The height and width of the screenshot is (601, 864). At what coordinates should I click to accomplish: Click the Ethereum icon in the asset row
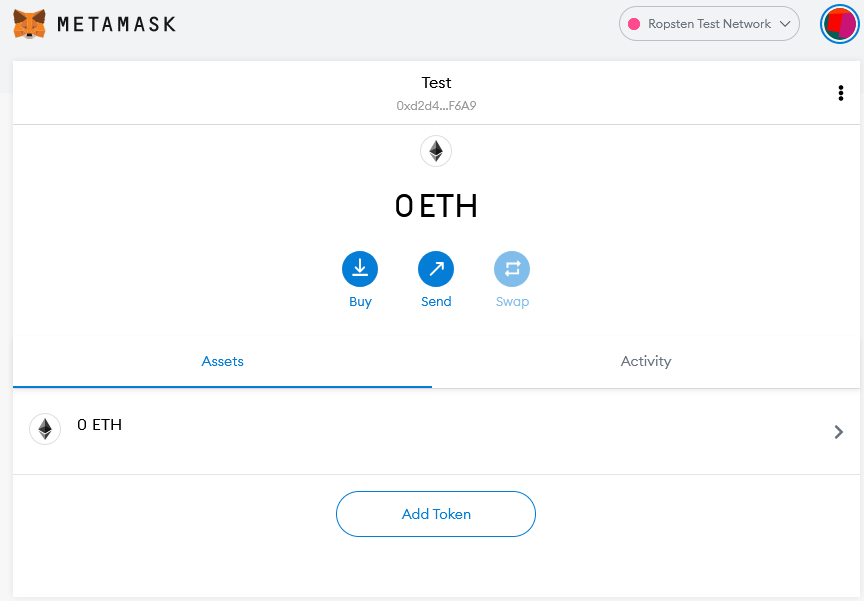pyautogui.click(x=45, y=428)
